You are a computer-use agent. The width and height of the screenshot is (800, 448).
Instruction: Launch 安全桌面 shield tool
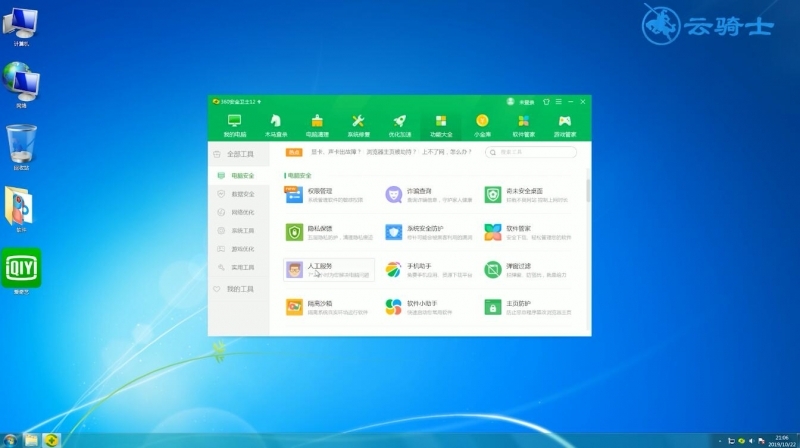528,195
